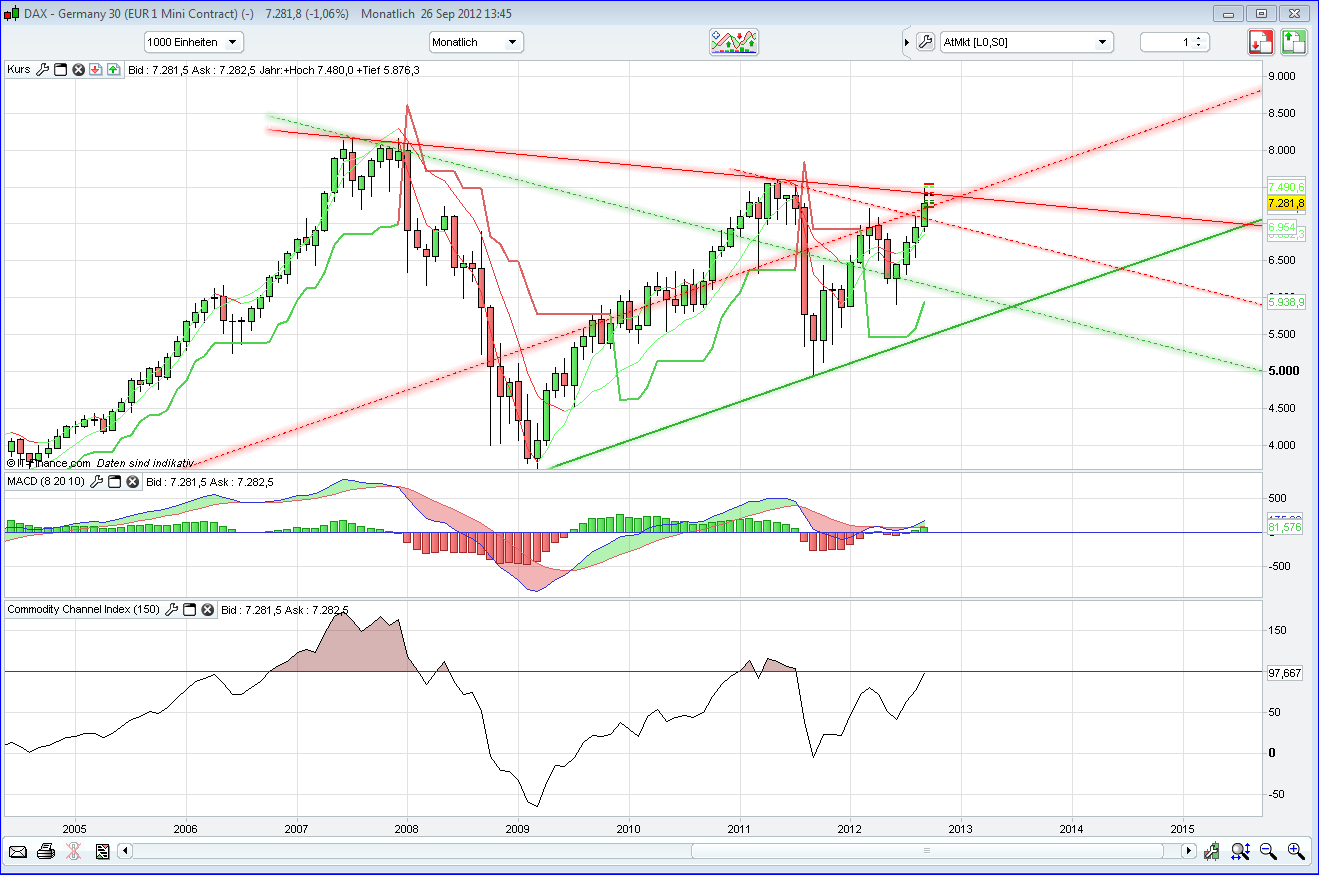Open the chart type selector icon
1319x875 pixels.
click(734, 42)
